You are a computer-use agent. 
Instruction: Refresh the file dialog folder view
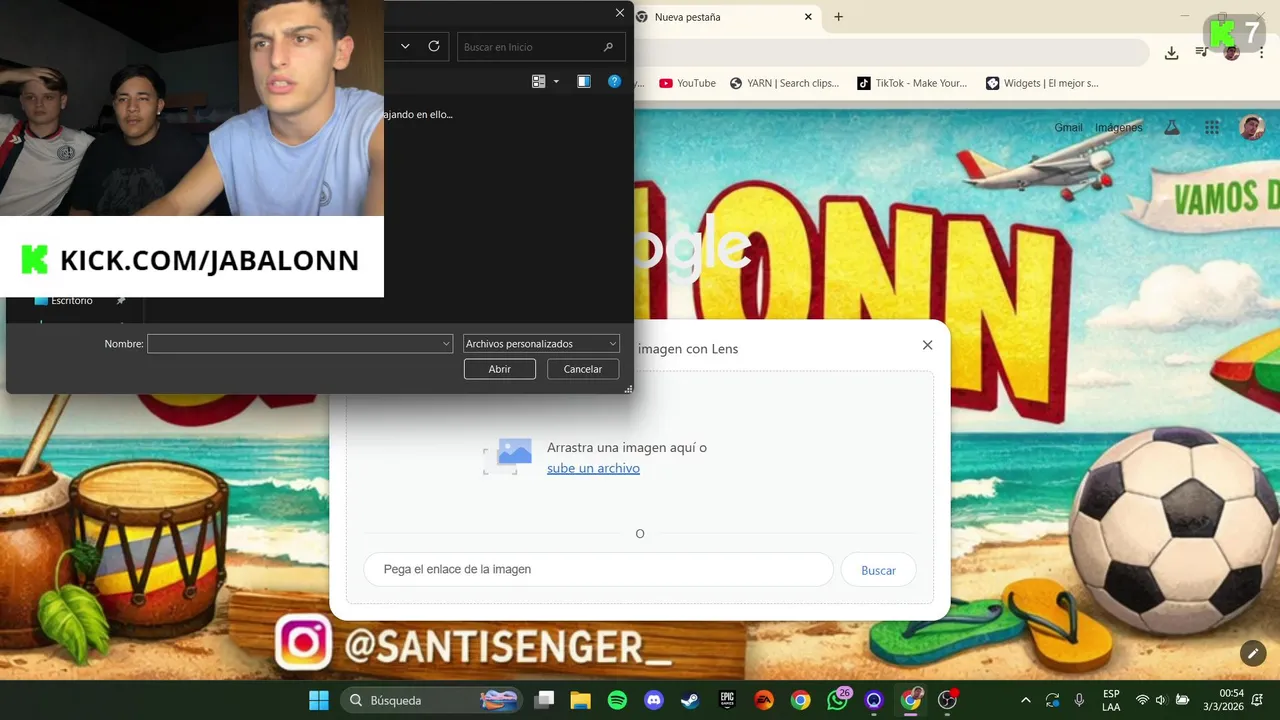coord(434,46)
